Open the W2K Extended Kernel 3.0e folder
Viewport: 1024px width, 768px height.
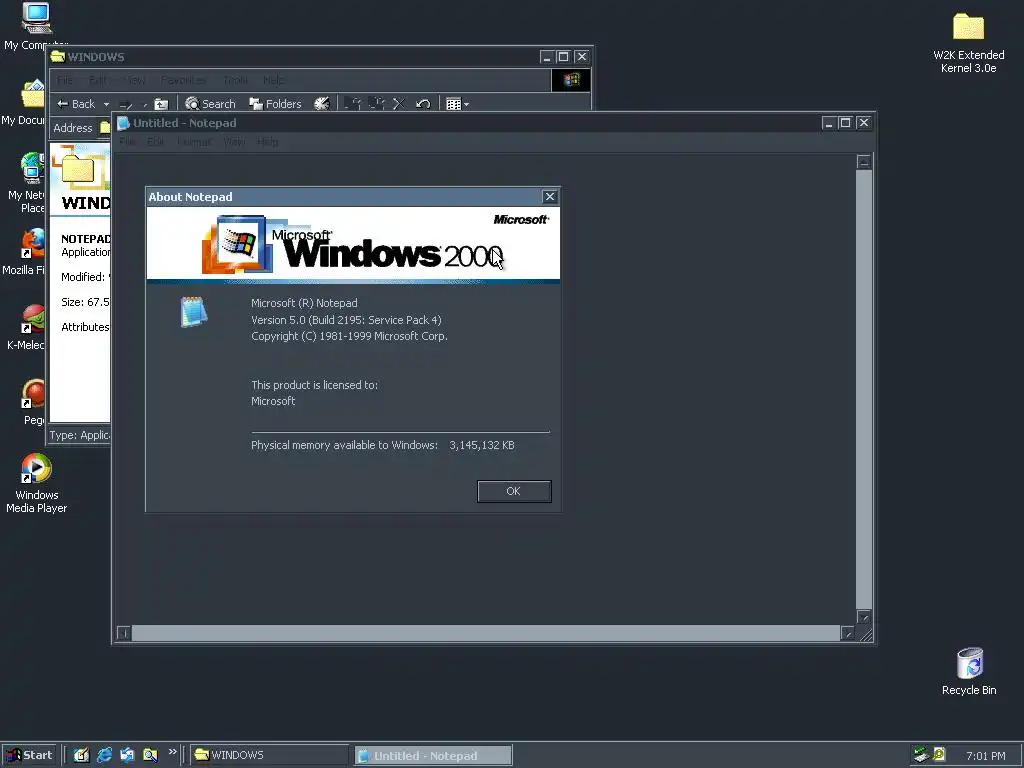[x=968, y=44]
